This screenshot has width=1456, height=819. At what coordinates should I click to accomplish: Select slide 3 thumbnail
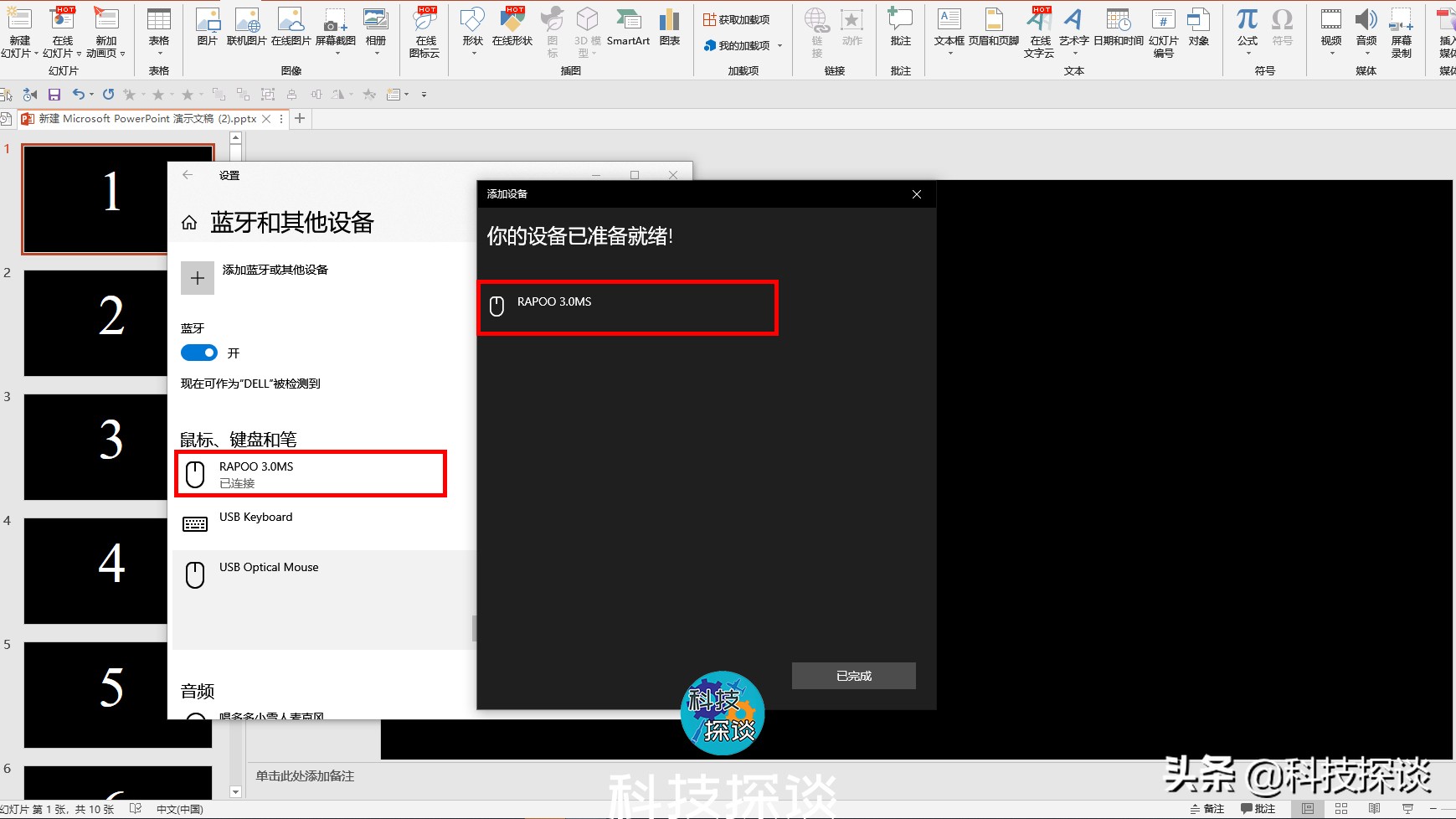[96, 447]
